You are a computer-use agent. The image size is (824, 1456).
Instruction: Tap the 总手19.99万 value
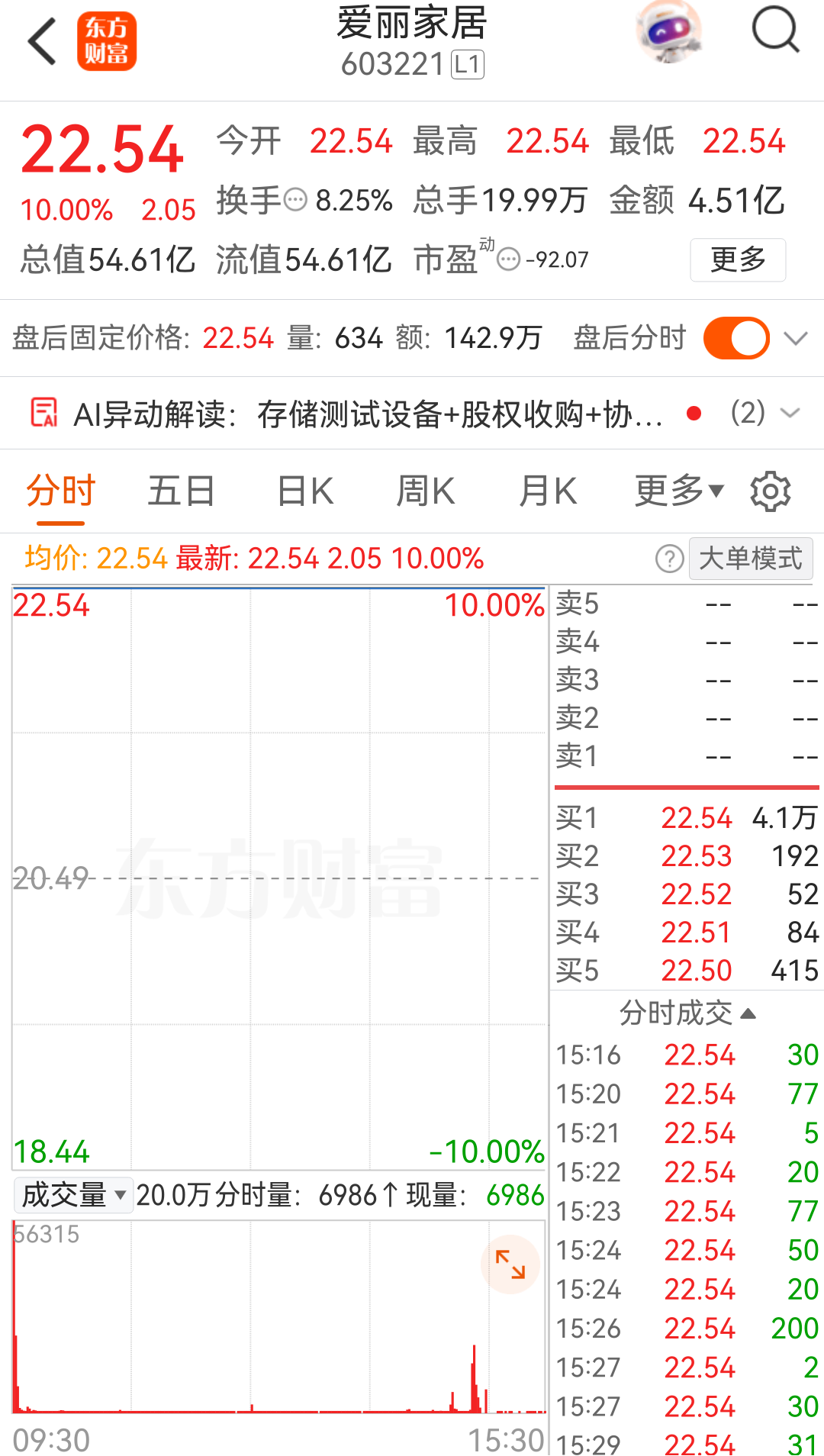501,201
